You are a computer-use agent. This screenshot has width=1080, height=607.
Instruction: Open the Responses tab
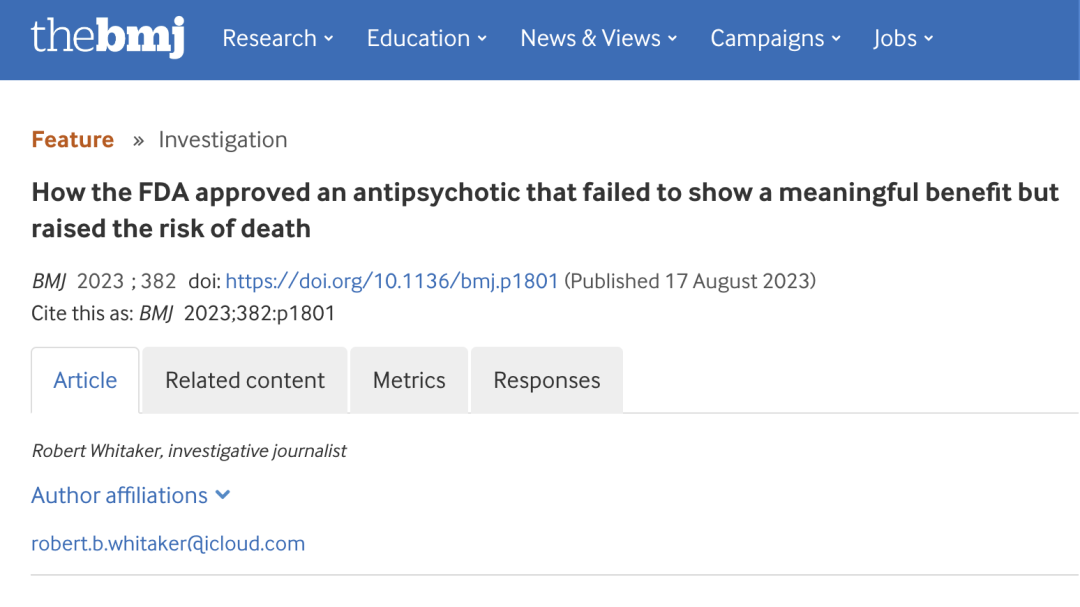[547, 380]
